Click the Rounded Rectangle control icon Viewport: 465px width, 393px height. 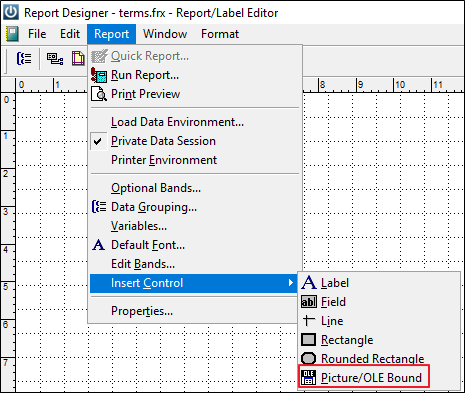[x=308, y=358]
